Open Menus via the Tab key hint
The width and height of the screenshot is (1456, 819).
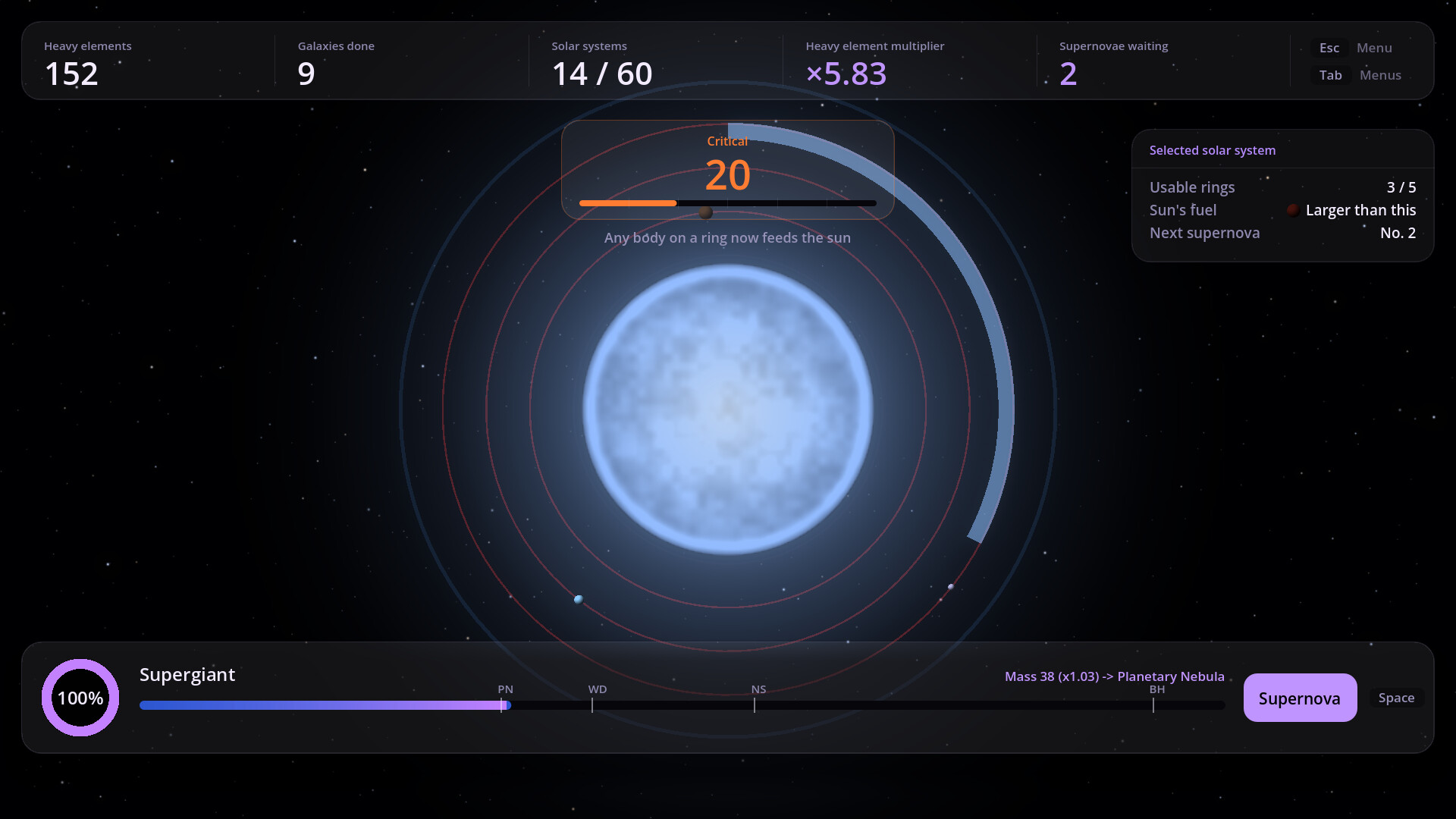(x=1330, y=75)
